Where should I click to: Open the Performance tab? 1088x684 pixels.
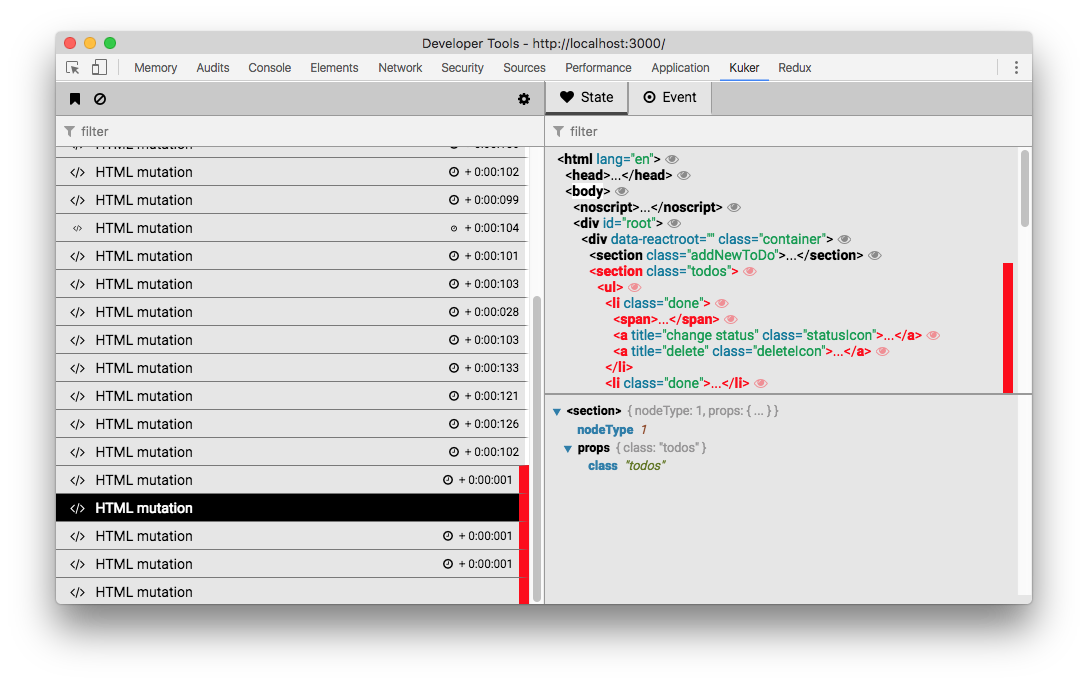598,67
